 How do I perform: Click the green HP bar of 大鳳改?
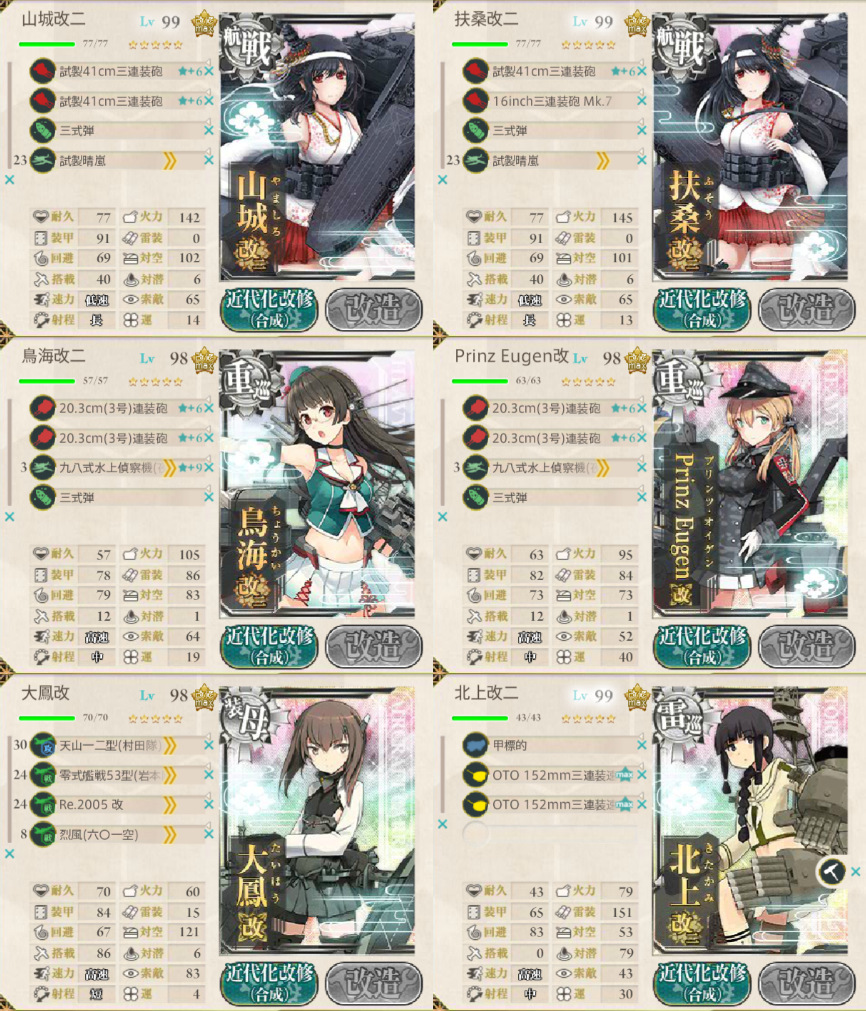pos(46,718)
